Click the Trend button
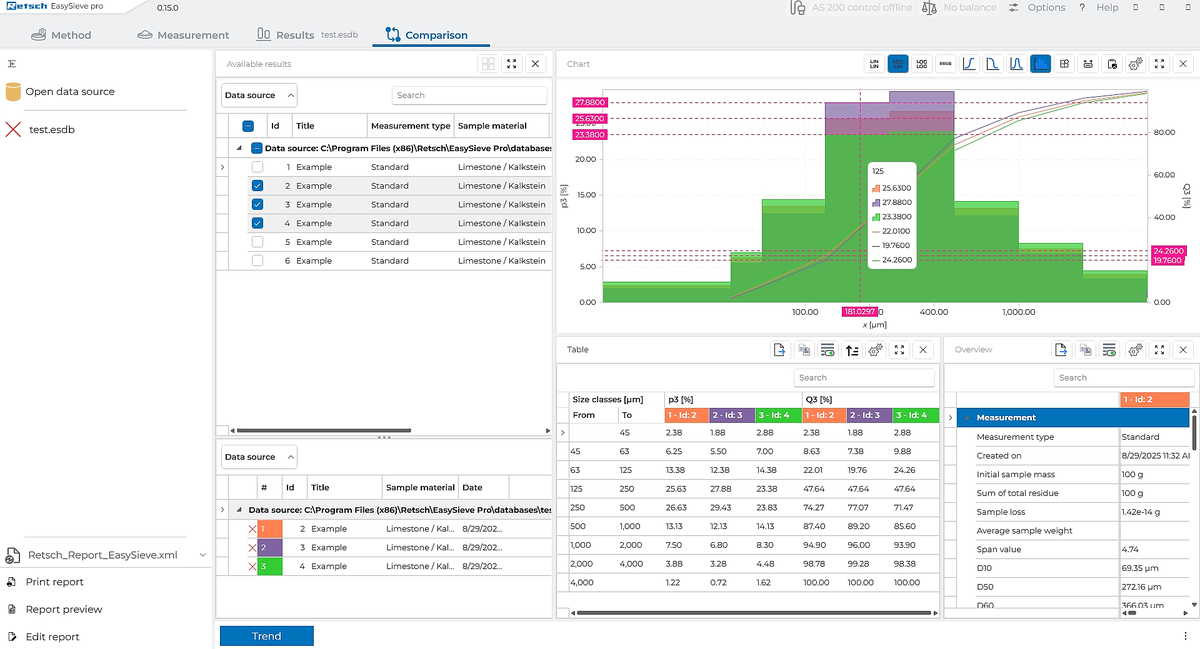Screen dimensions: 1200x649 266,636
